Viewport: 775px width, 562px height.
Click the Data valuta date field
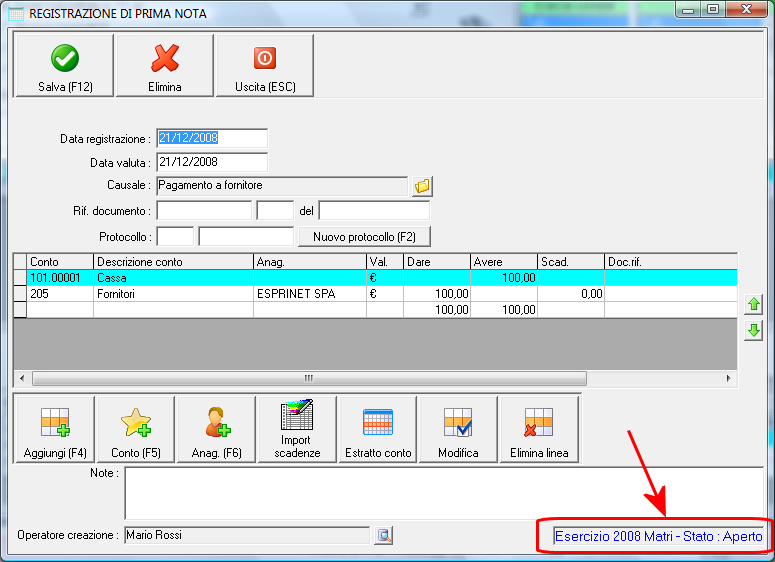(212, 162)
